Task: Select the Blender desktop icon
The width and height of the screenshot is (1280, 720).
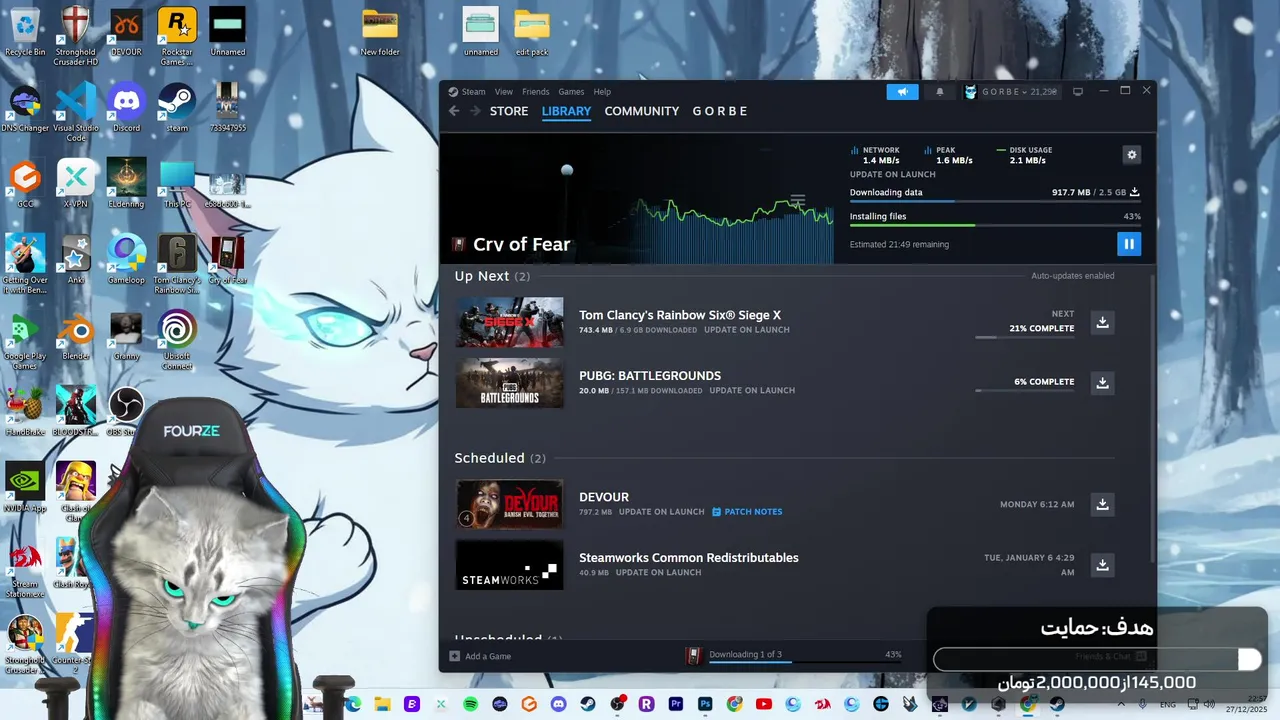Action: click(x=76, y=336)
